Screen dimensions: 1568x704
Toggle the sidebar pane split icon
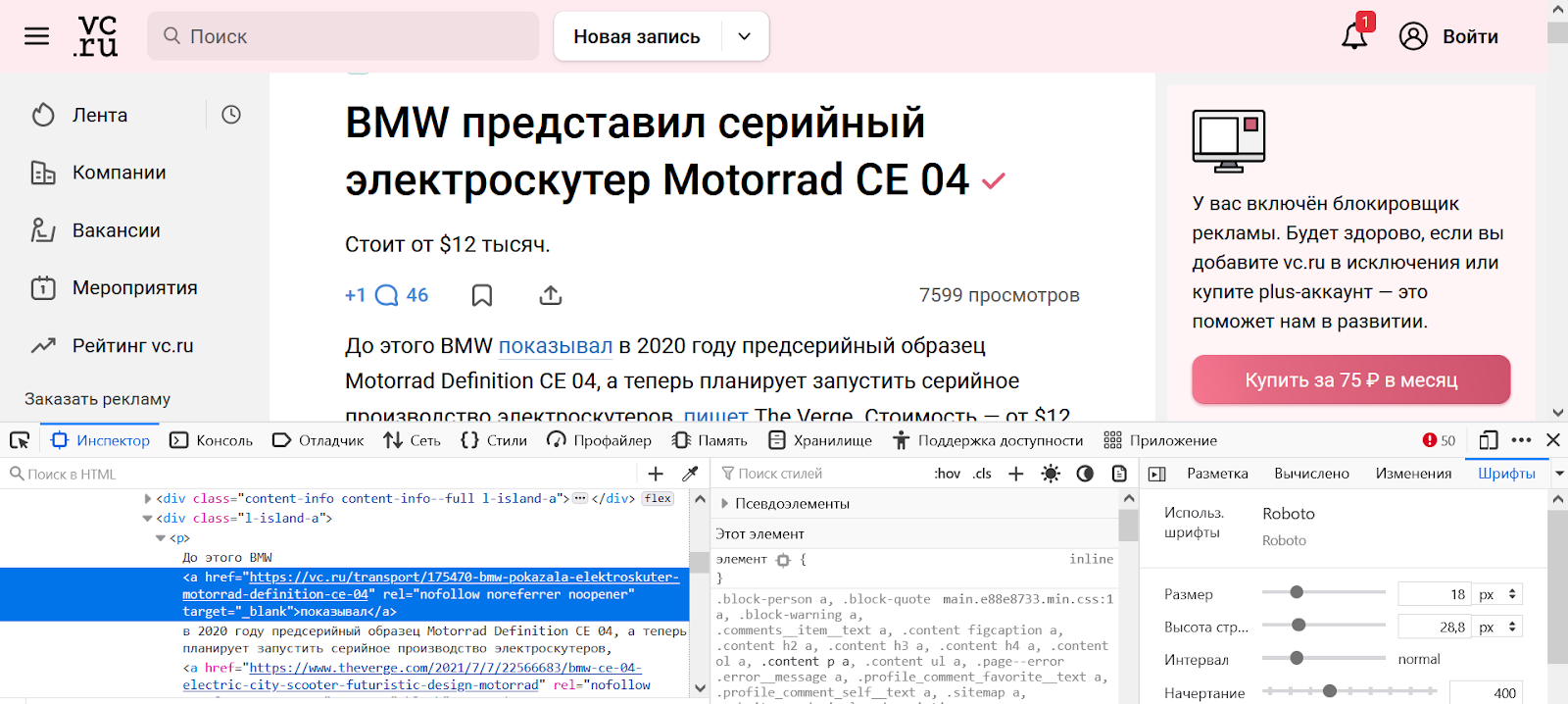tap(1156, 474)
